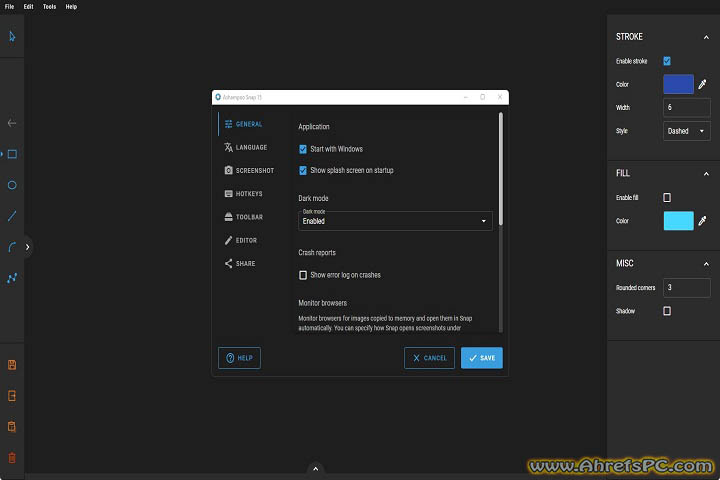The image size is (720, 480).
Task: Toggle the Enable stroke checkbox
Action: pyautogui.click(x=667, y=61)
